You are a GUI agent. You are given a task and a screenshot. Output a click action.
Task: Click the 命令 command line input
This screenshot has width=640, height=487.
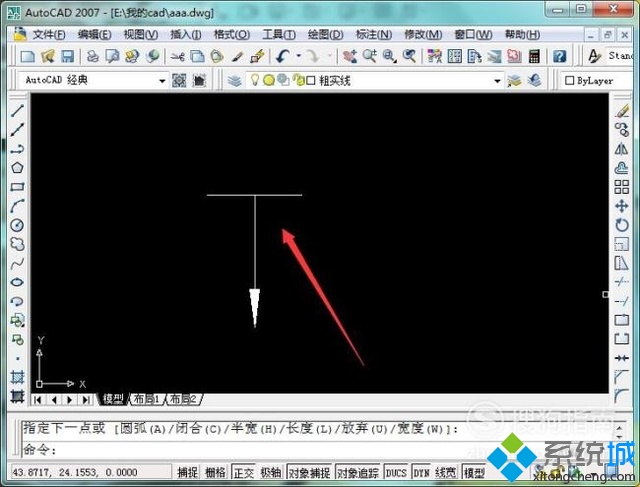320,450
